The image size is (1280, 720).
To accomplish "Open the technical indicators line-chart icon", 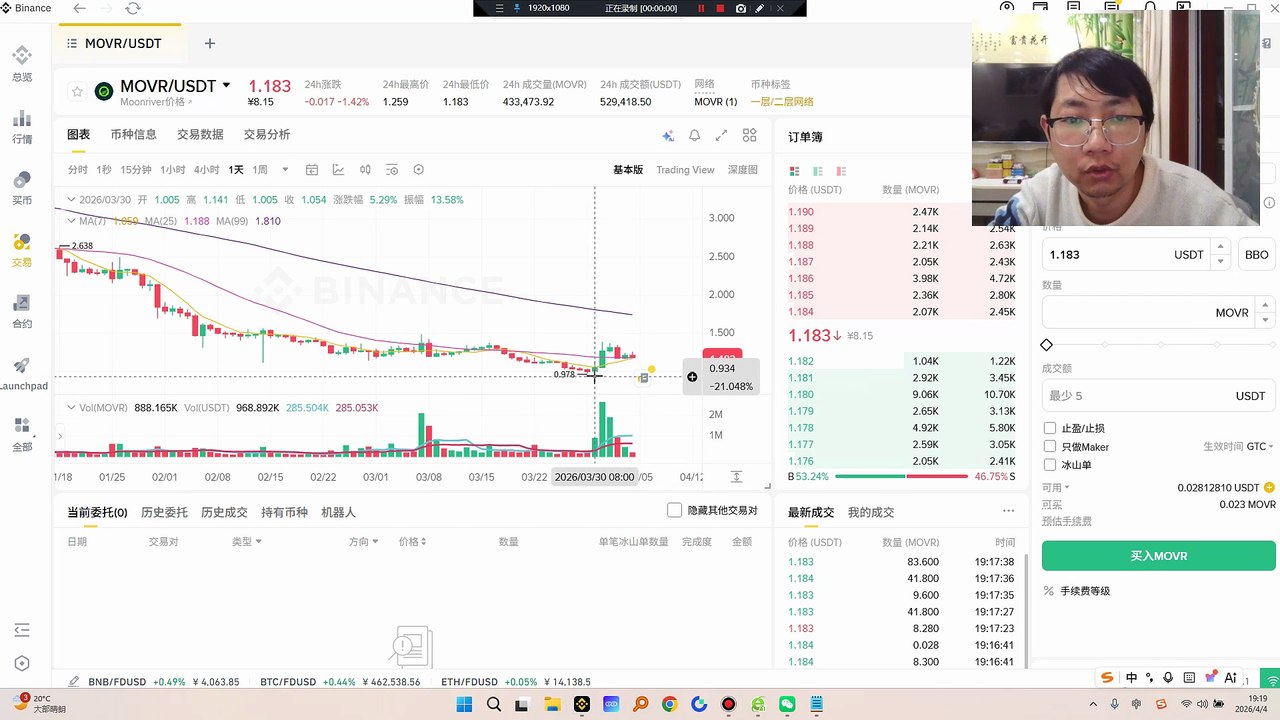I will pos(338,170).
